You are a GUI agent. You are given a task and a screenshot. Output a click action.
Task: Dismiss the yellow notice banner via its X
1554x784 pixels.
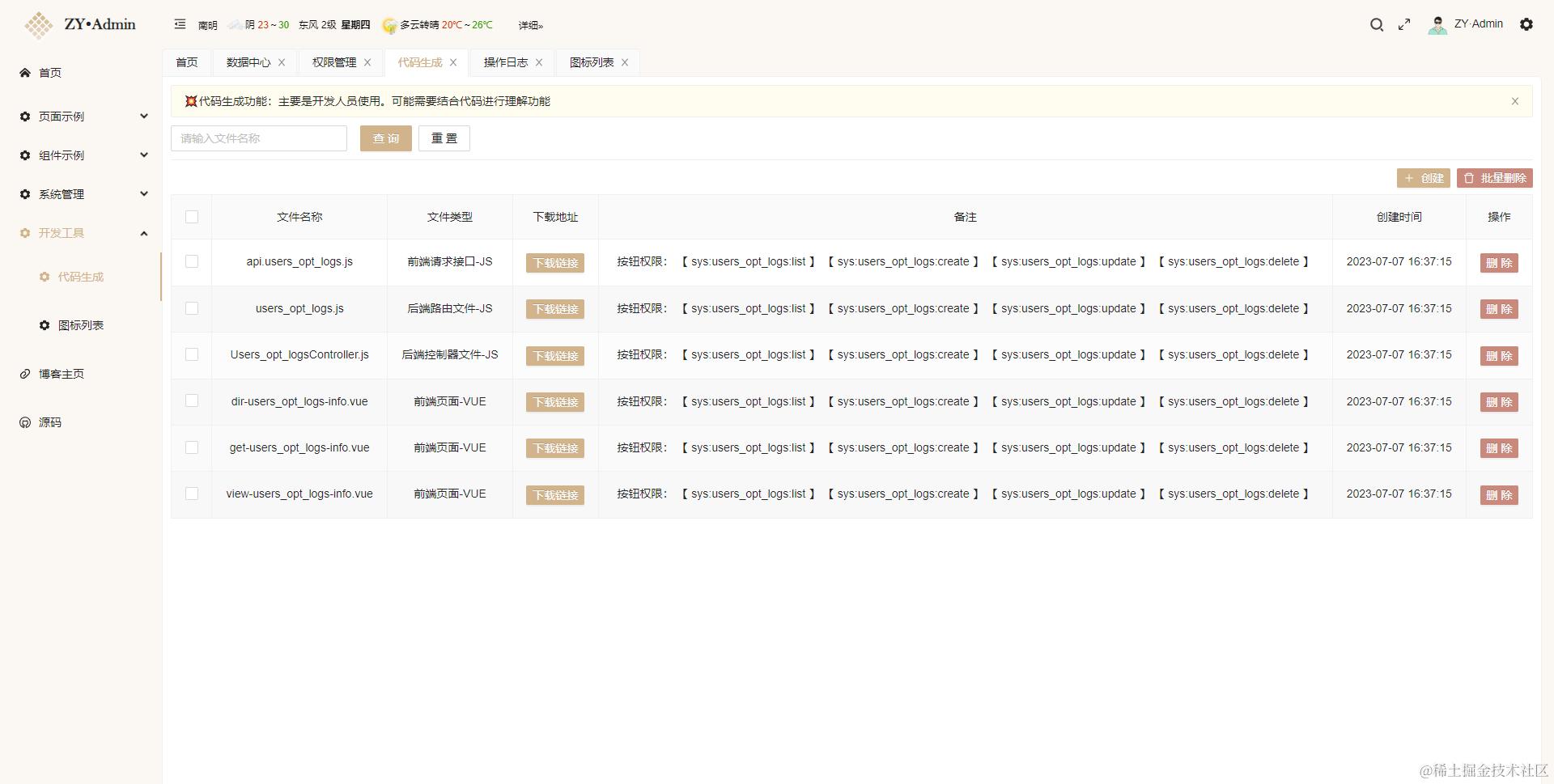pos(1514,101)
